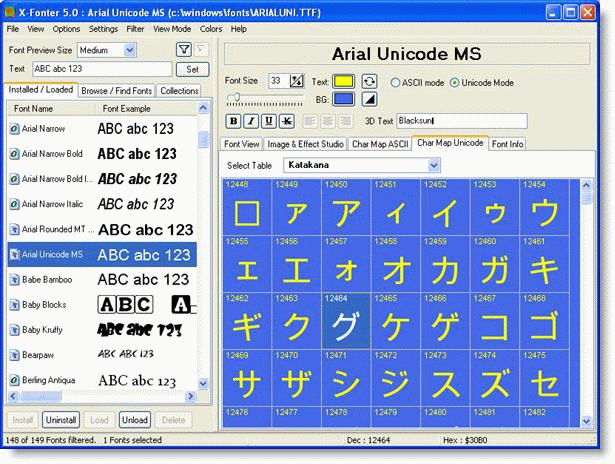
Task: Select character cell 12466
Action: click(445, 320)
